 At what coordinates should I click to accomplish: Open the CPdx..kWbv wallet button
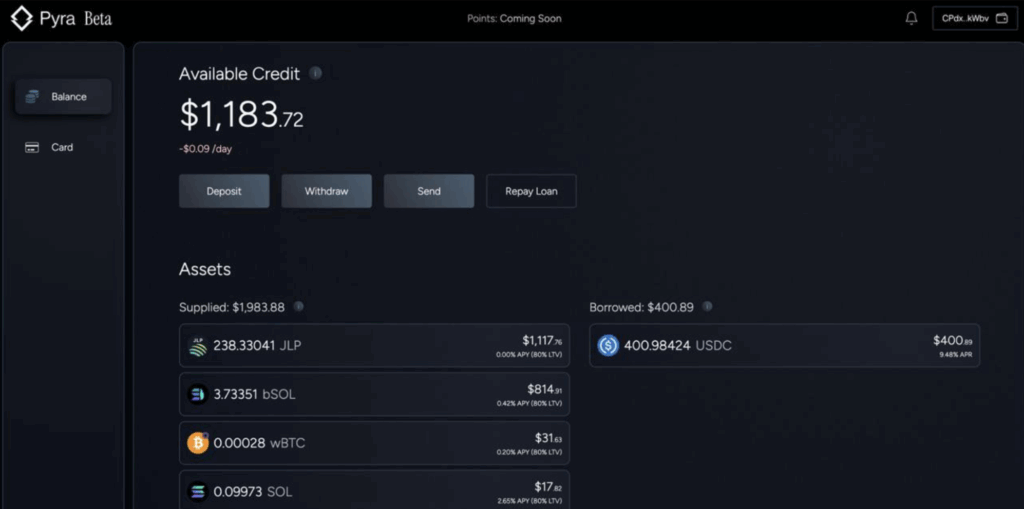tap(974, 19)
